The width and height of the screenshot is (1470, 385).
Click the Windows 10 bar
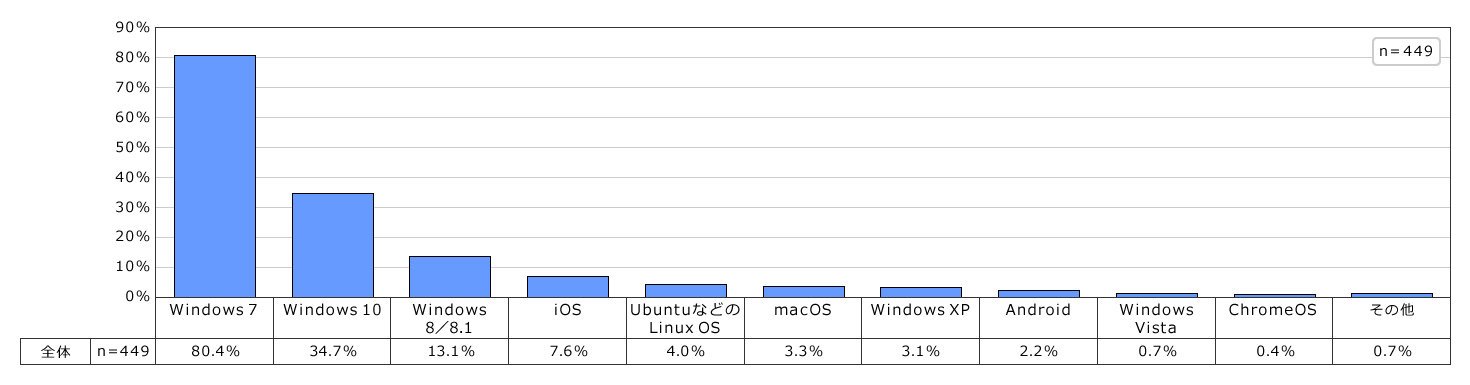(332, 245)
